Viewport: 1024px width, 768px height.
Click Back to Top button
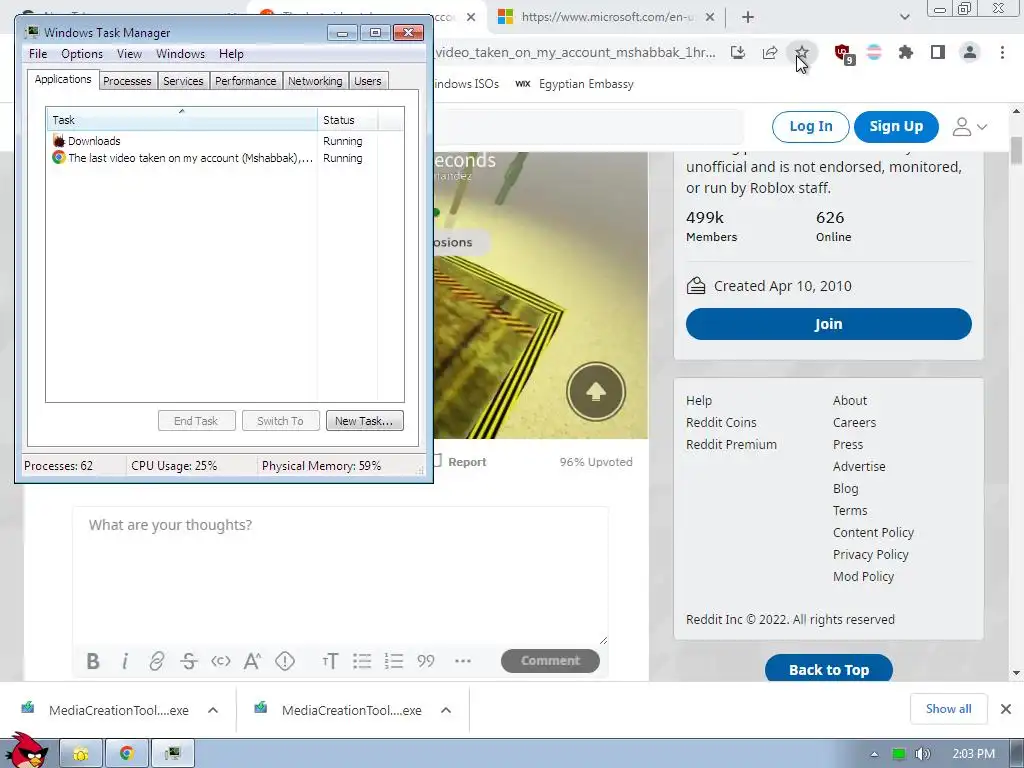[829, 669]
